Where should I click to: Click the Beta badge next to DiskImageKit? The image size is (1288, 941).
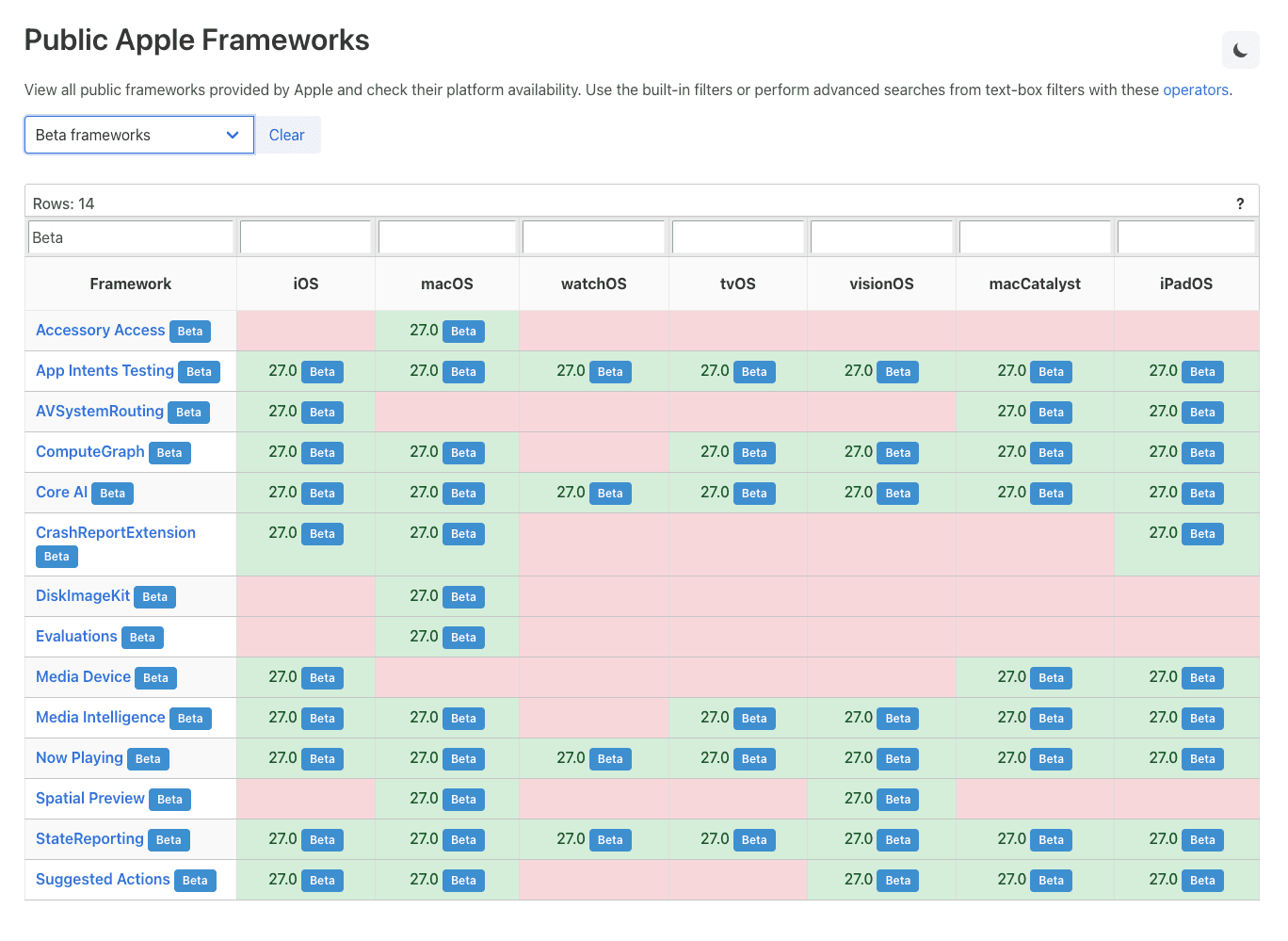[155, 597]
